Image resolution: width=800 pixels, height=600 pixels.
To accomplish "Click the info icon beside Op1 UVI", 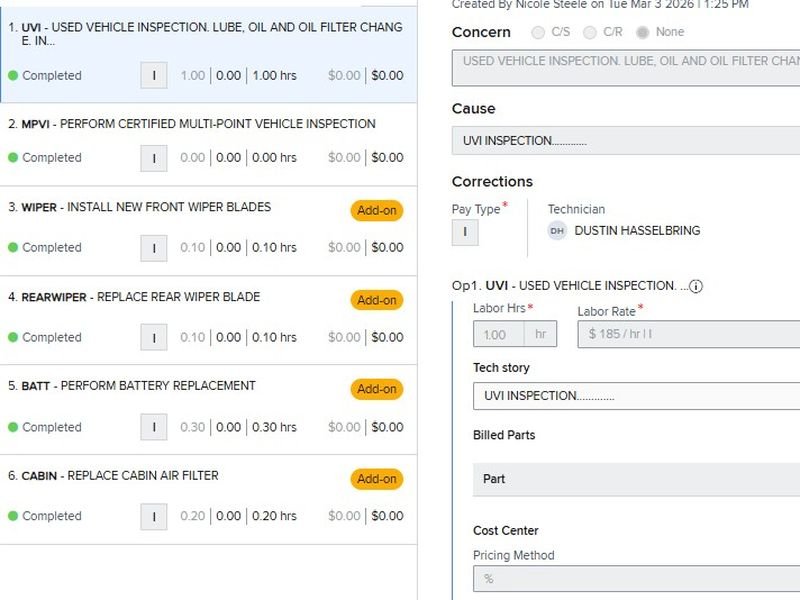I will point(696,286).
